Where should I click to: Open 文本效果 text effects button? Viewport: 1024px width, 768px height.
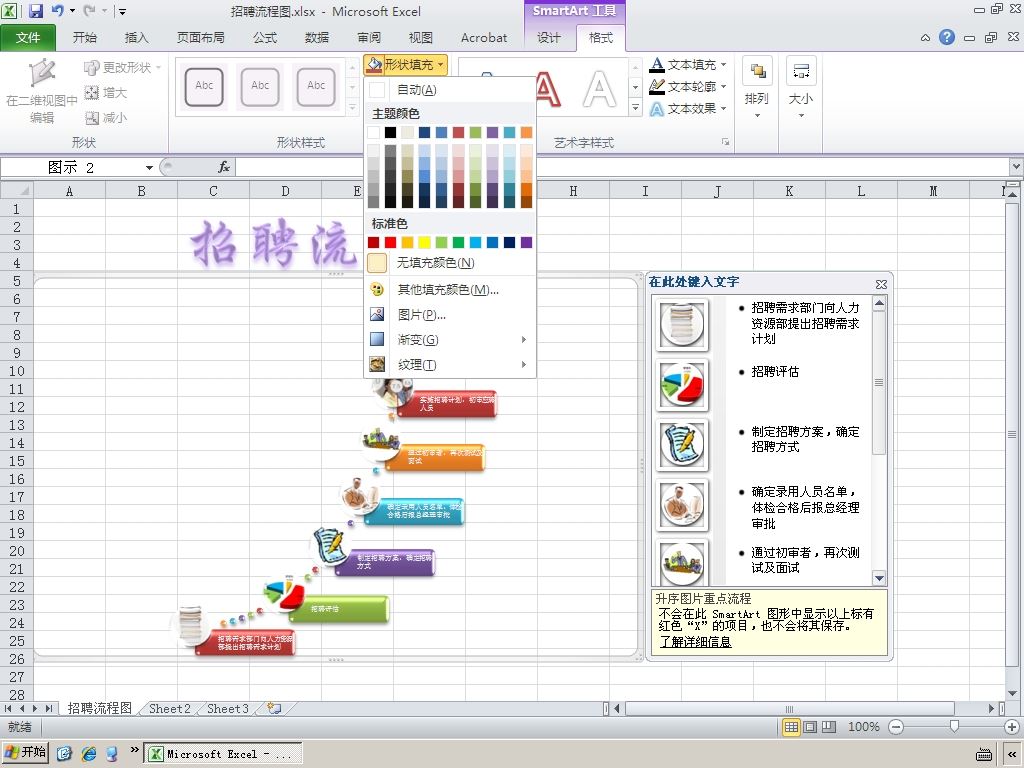pyautogui.click(x=687, y=108)
